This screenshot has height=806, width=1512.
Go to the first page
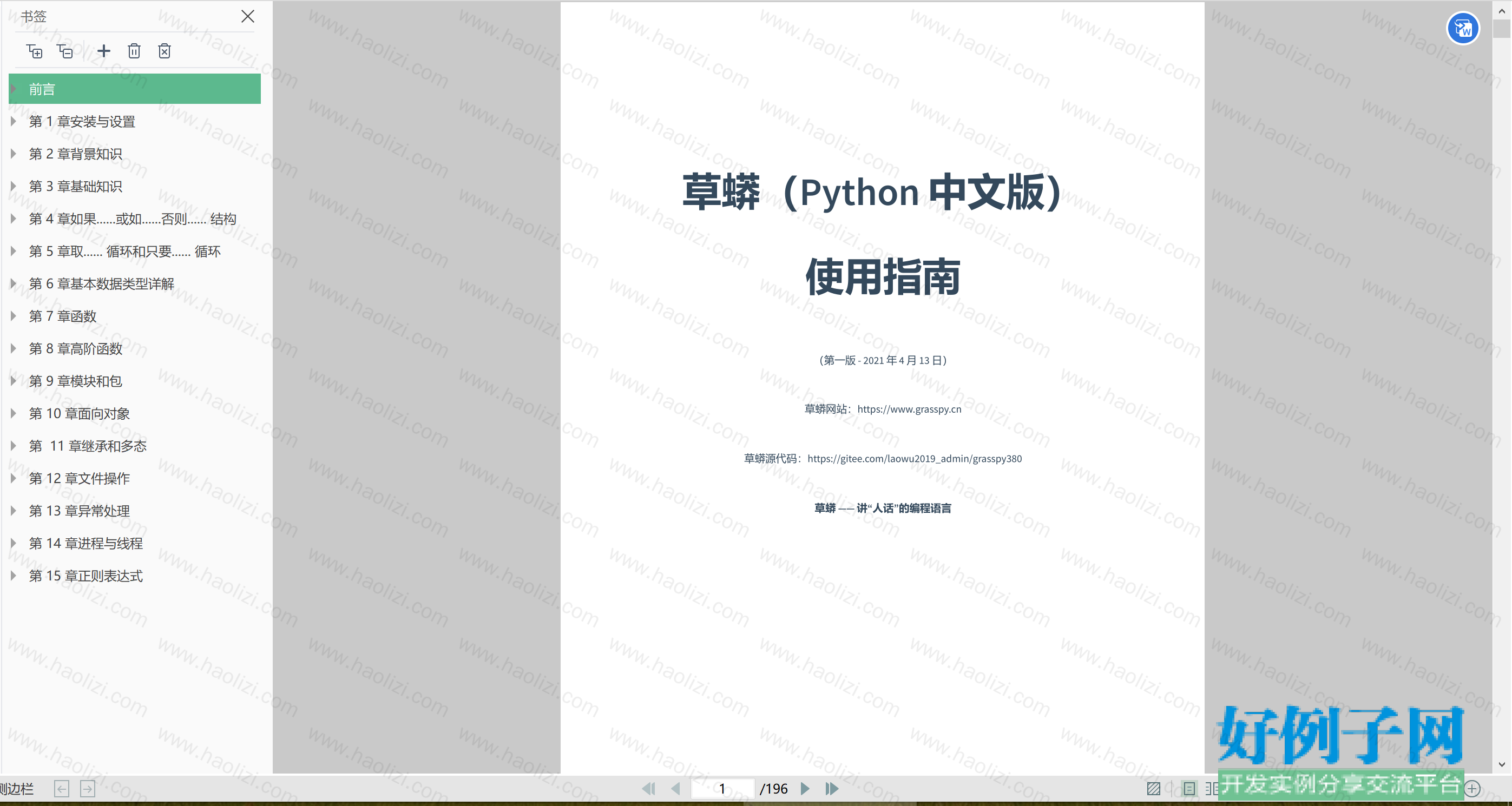(x=649, y=788)
